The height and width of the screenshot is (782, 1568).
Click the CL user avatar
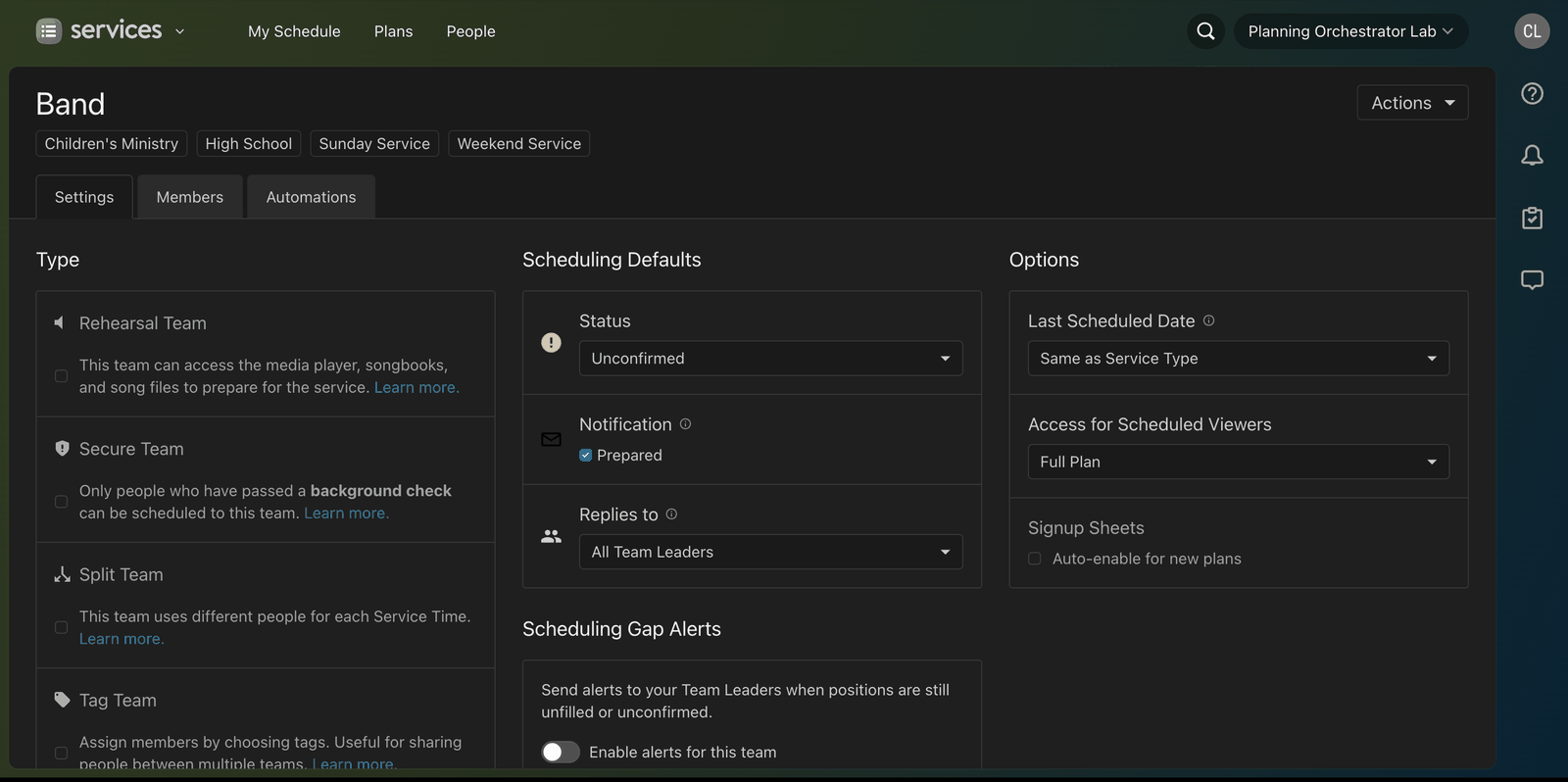pyautogui.click(x=1532, y=31)
